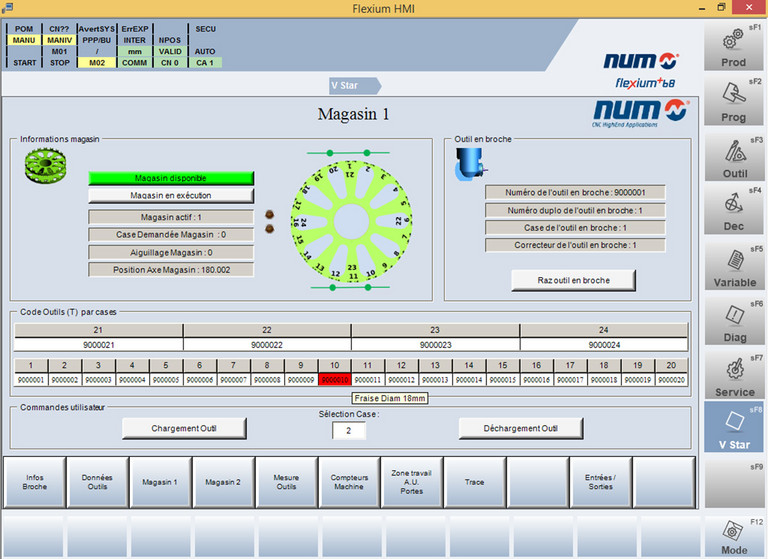Click Raz outil en broche button
Image resolution: width=768 pixels, height=559 pixels.
(x=559, y=280)
